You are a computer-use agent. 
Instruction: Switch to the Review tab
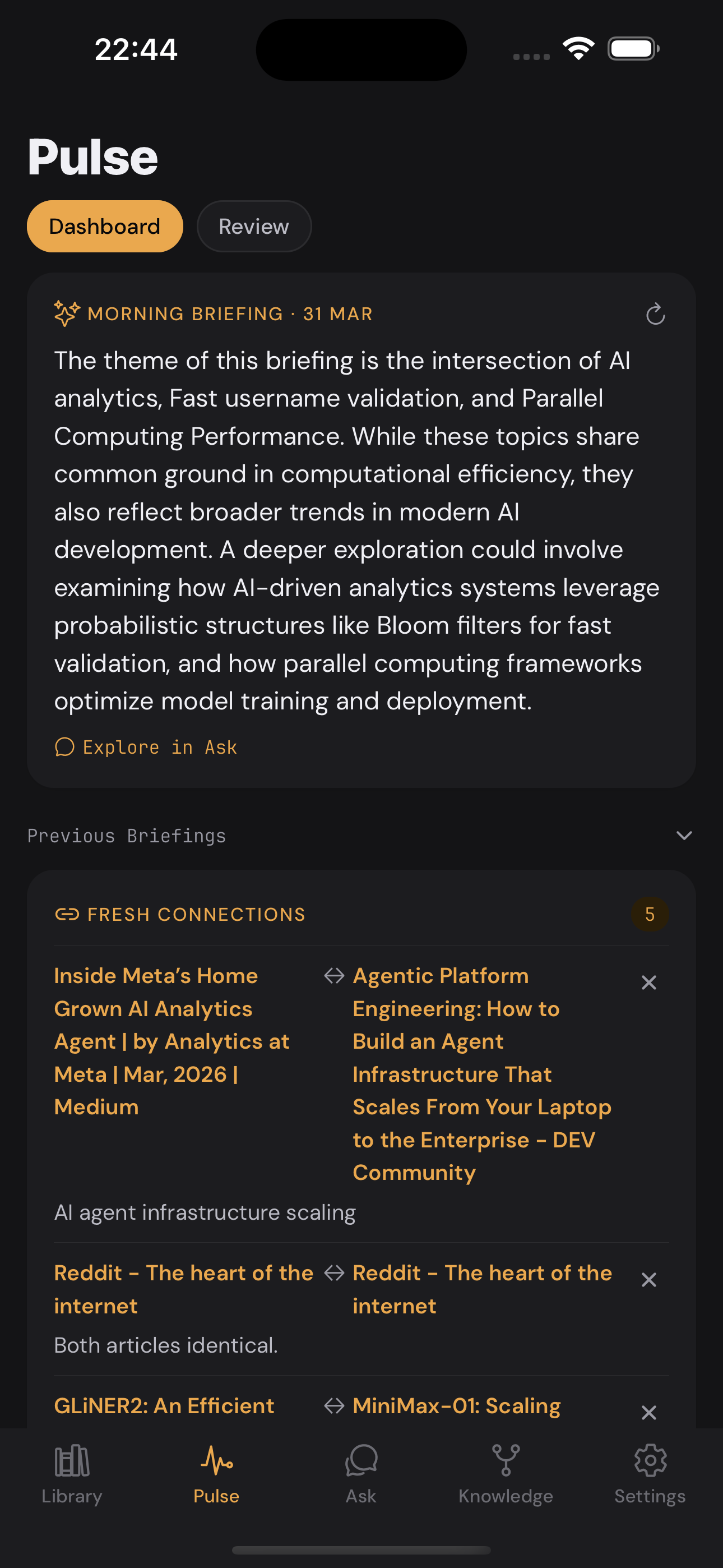point(254,226)
